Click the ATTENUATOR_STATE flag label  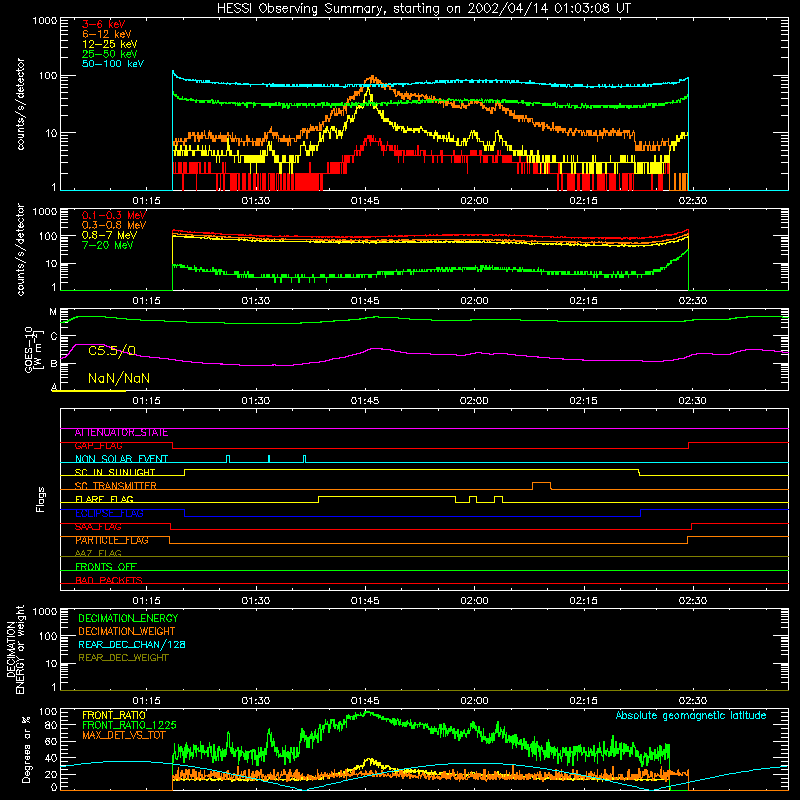point(121,433)
